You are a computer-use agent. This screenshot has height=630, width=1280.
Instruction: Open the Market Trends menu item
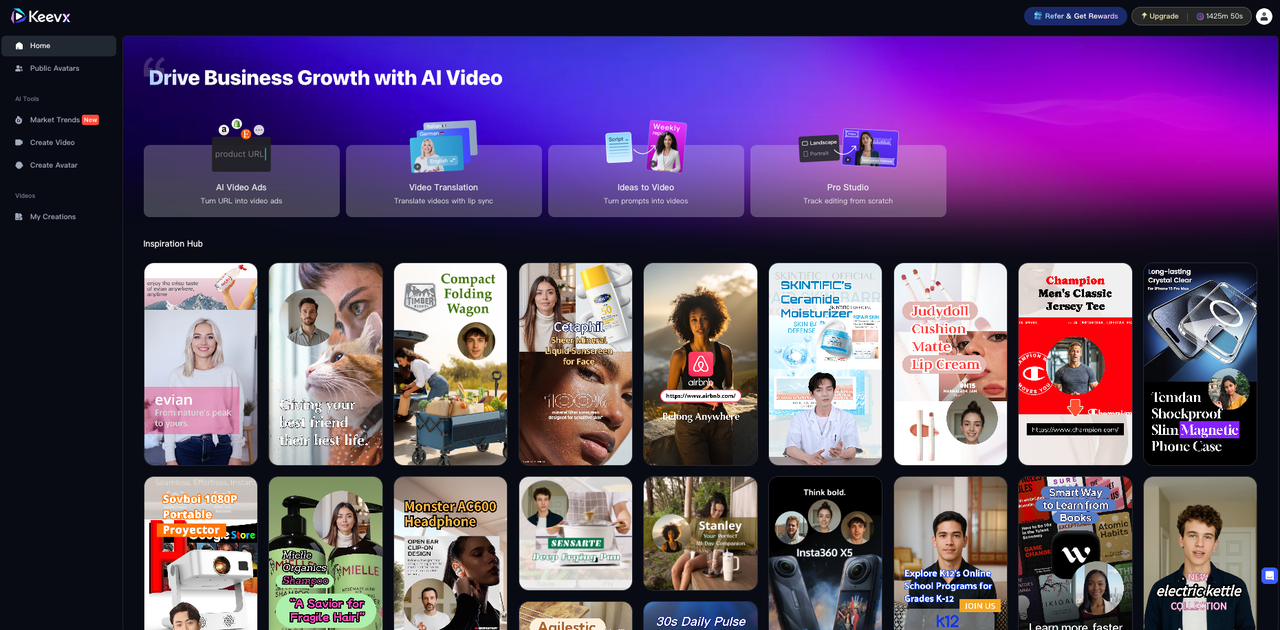pos(55,120)
